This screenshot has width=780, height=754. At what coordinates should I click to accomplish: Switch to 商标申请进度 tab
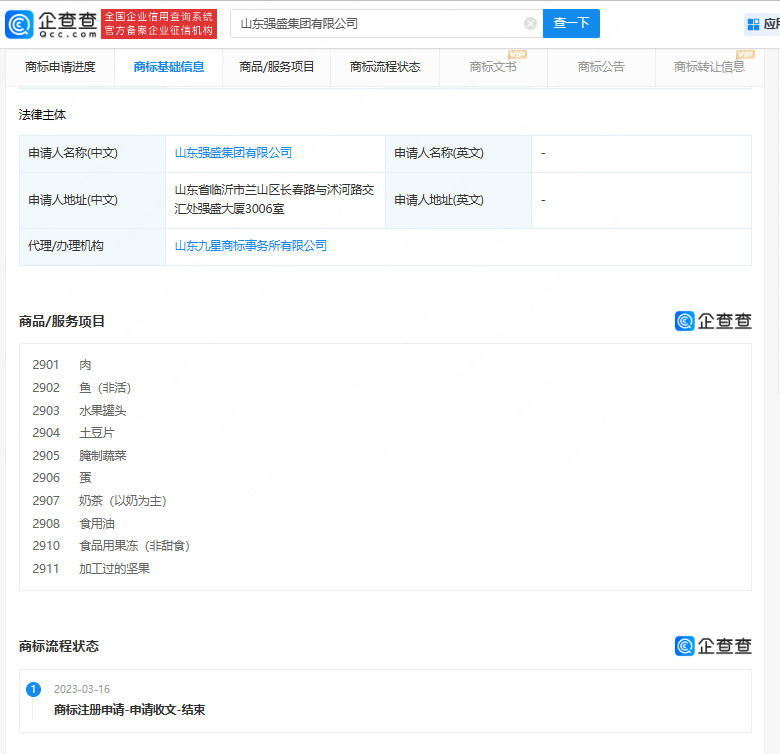(60, 67)
